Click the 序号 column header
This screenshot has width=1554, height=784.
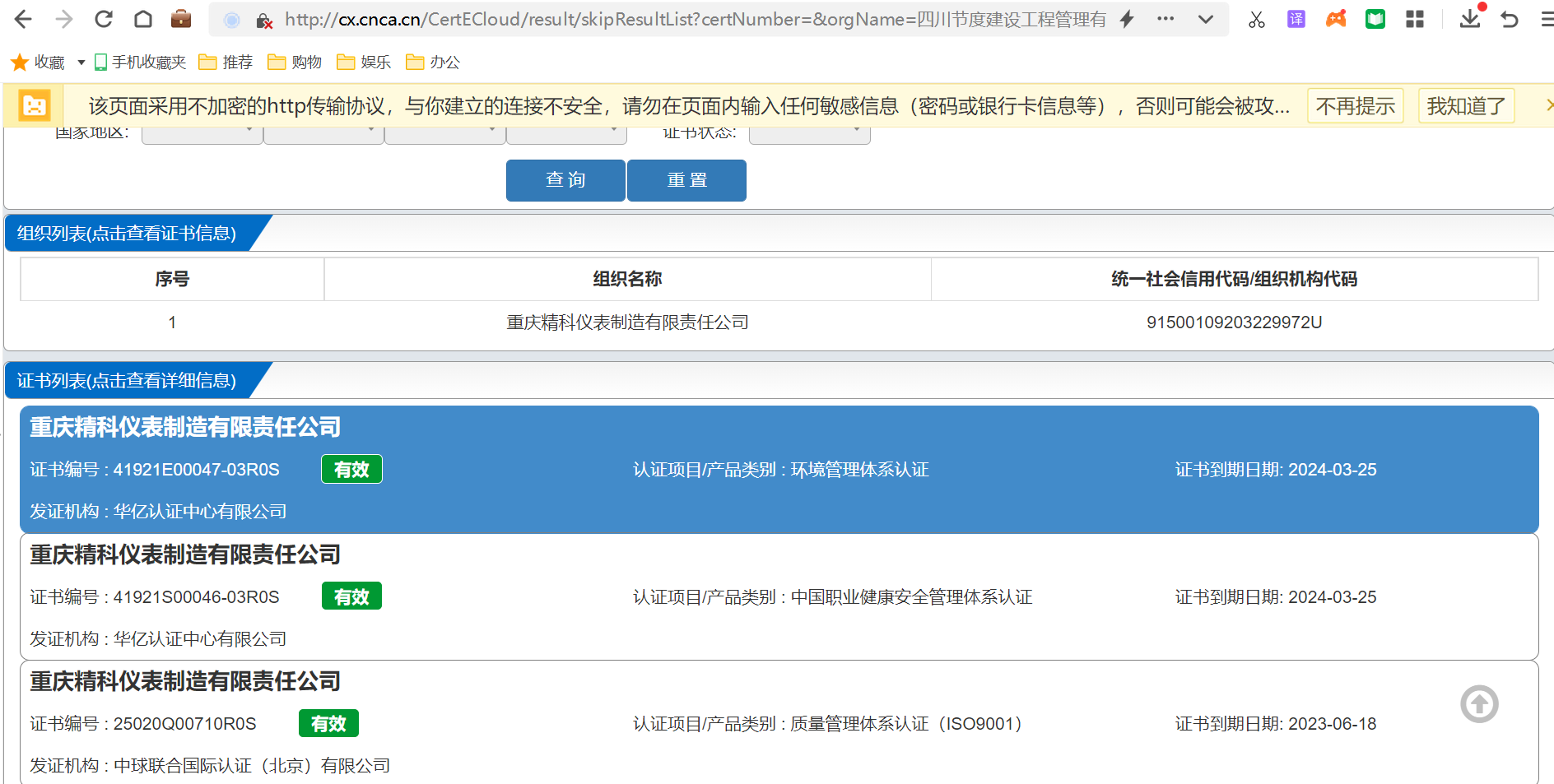[172, 279]
